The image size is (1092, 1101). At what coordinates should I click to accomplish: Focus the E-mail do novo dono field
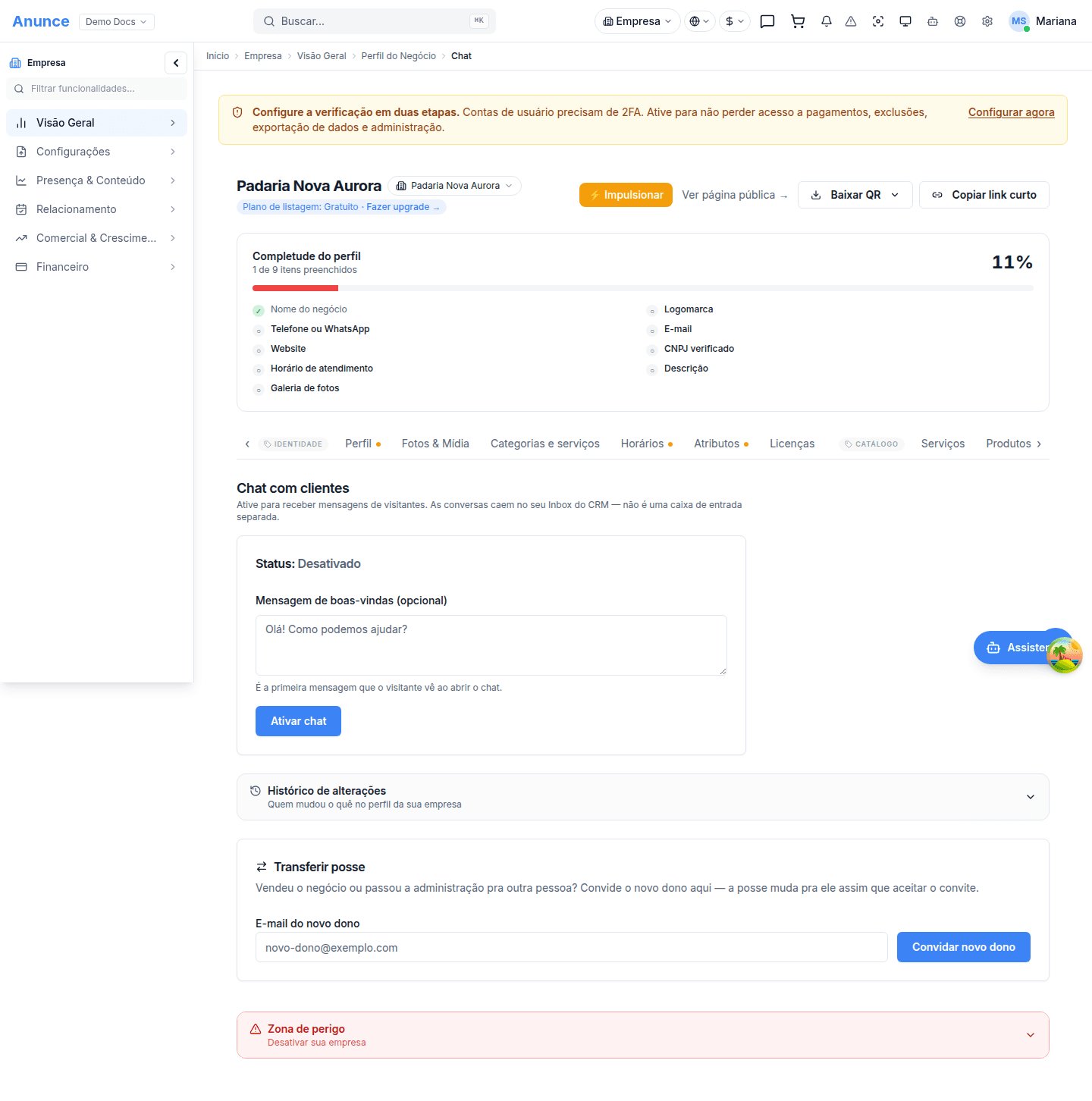(x=571, y=947)
